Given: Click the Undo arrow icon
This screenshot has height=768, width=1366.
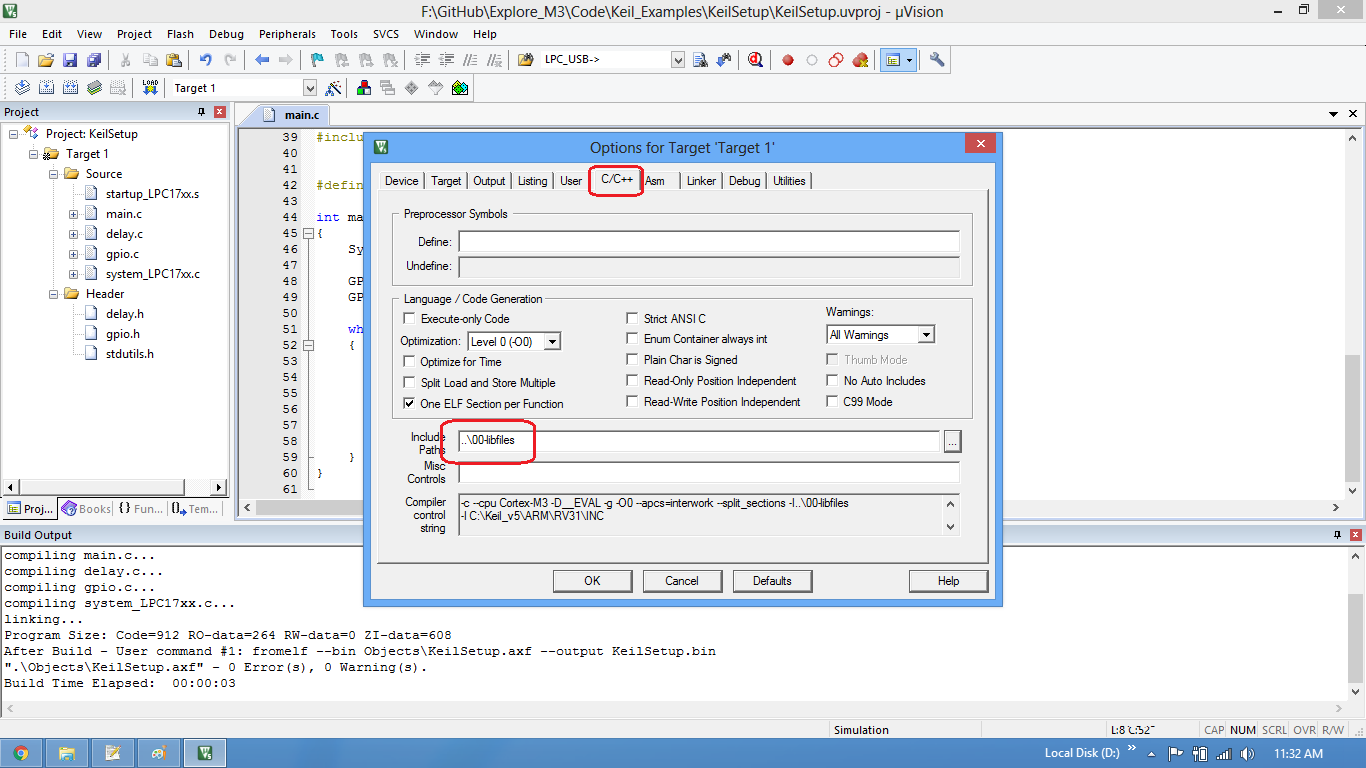Looking at the screenshot, I should pyautogui.click(x=205, y=60).
